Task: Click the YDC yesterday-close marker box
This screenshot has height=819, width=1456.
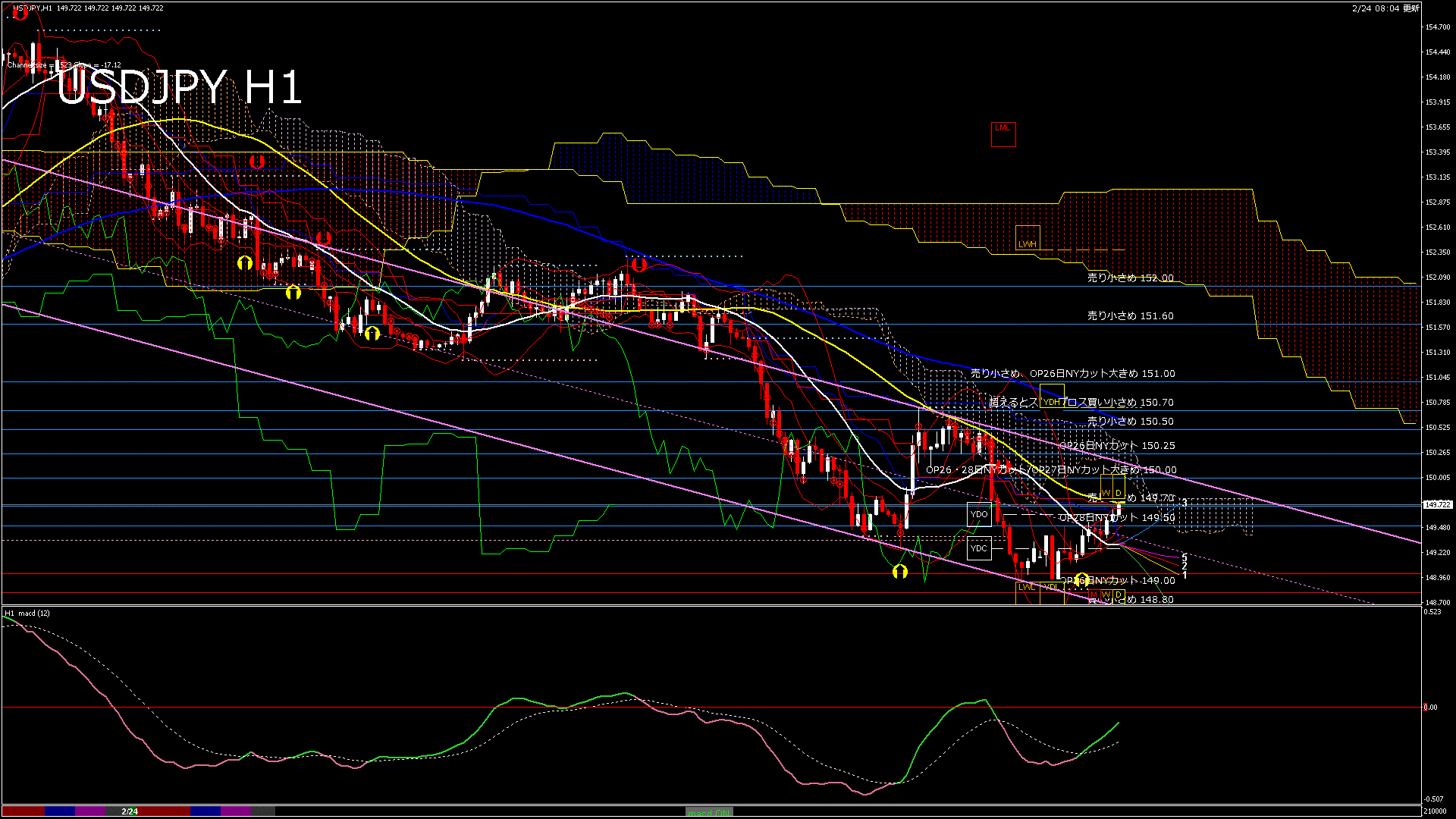Action: click(979, 548)
